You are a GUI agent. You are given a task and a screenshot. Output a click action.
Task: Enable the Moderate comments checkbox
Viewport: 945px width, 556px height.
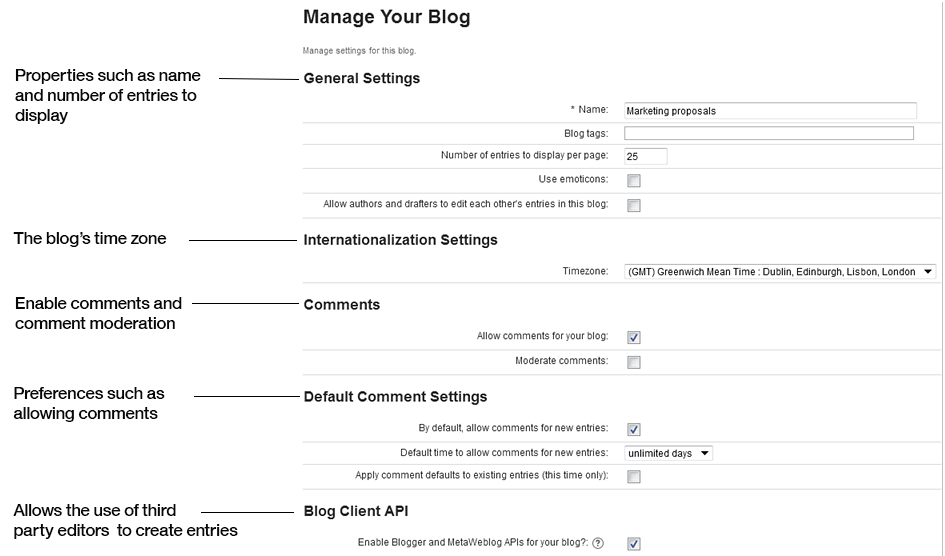pyautogui.click(x=634, y=362)
